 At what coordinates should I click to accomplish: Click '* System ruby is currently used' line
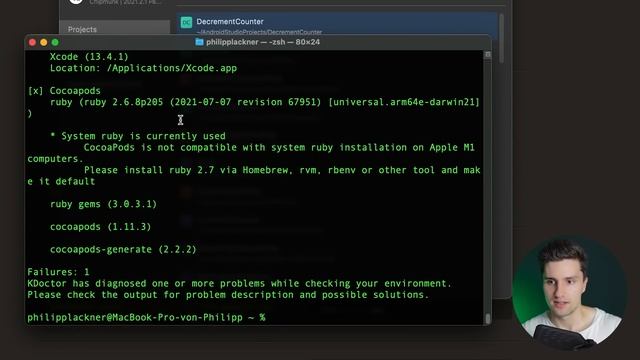pos(138,136)
